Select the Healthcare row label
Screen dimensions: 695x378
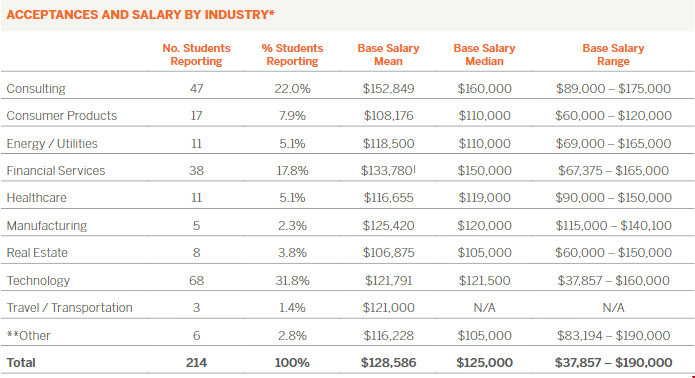[x=36, y=198]
